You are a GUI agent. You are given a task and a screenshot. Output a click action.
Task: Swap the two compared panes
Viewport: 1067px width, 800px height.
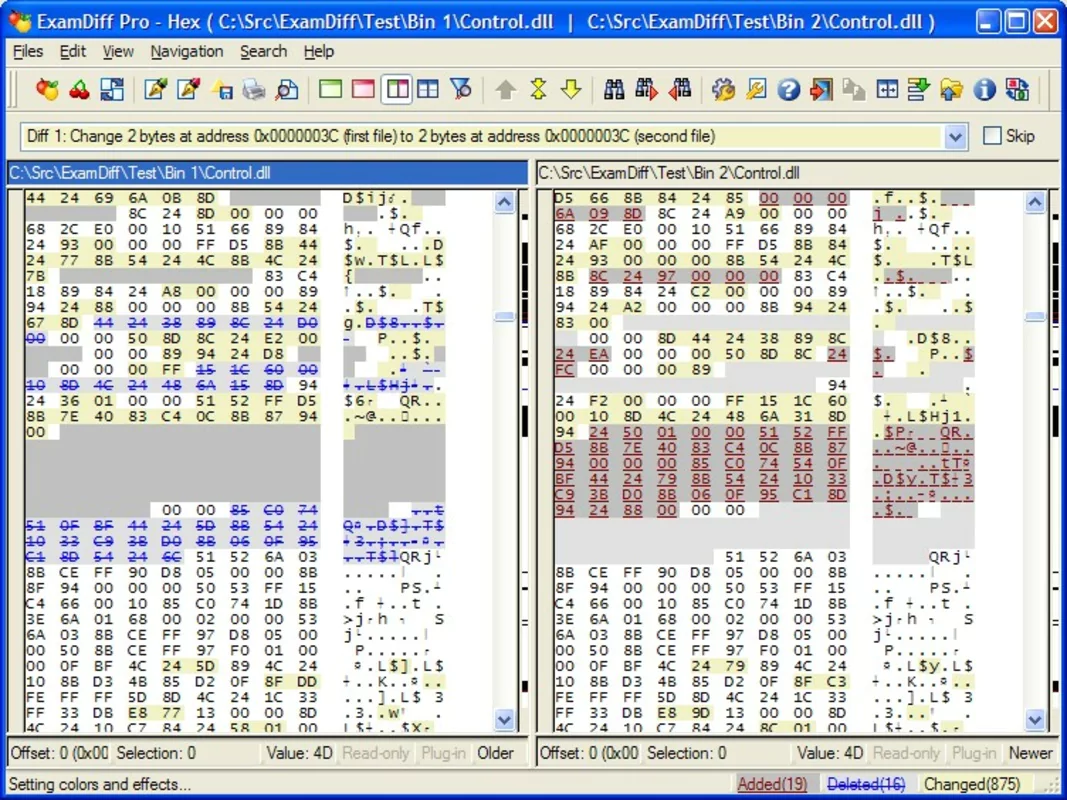pos(113,90)
